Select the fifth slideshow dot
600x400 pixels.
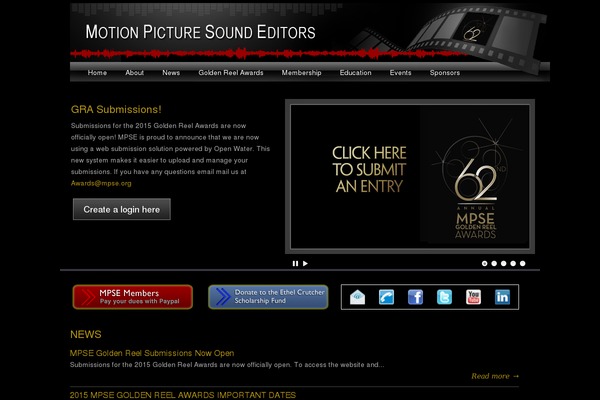[x=523, y=263]
